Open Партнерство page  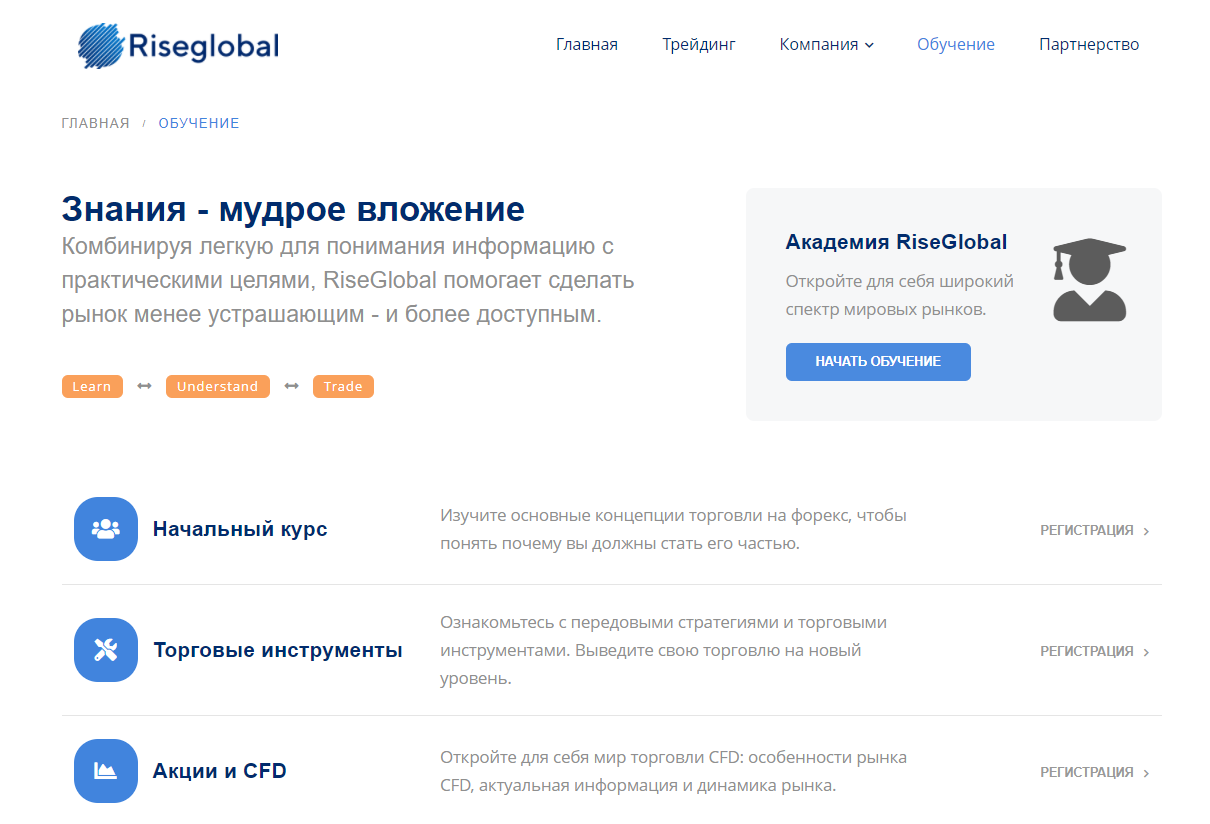click(x=1089, y=44)
